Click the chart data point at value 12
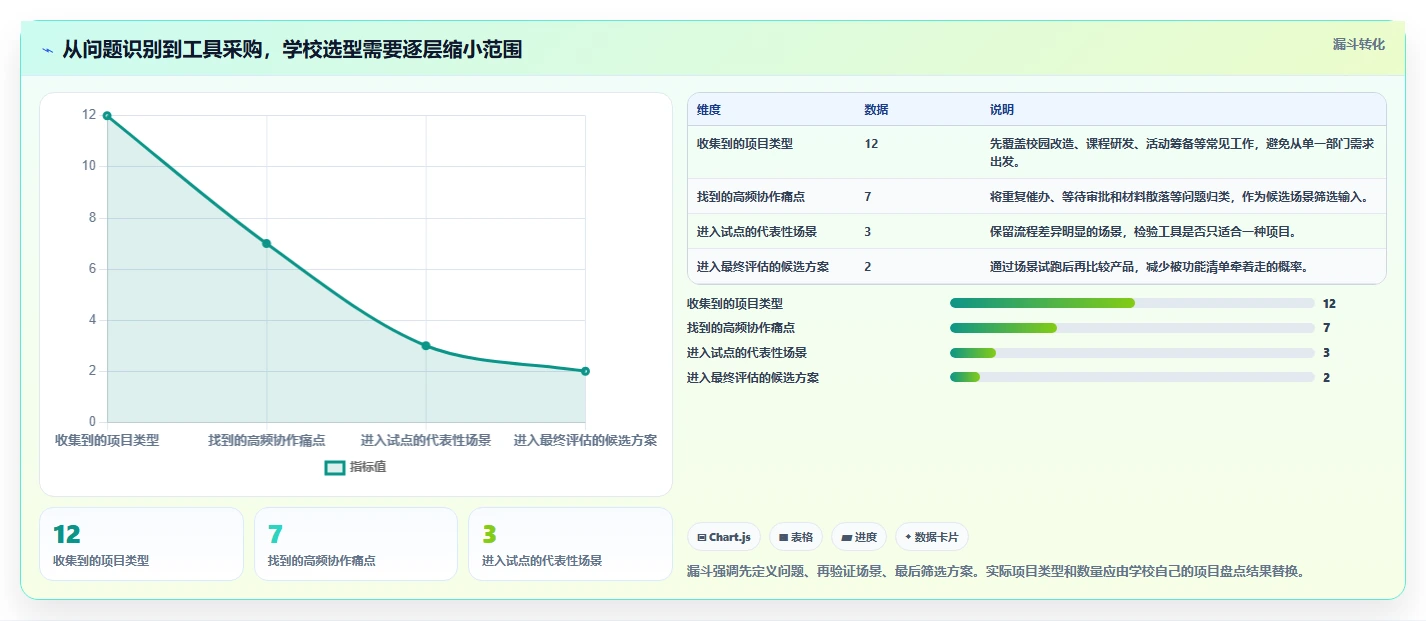Viewport: 1426px width, 621px height. tap(107, 115)
